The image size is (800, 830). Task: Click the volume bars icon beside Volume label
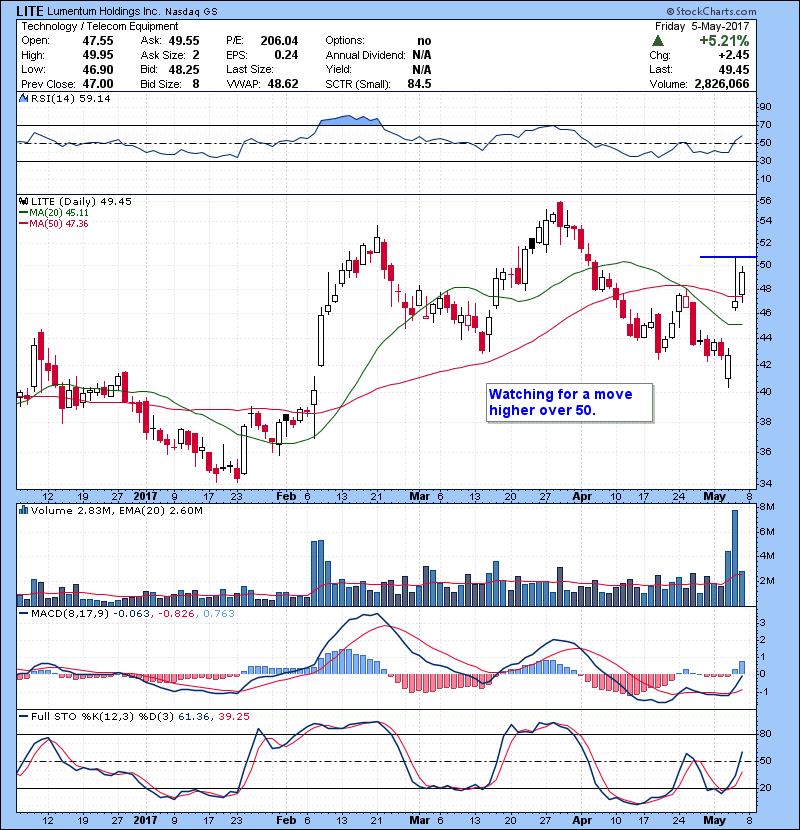pyautogui.click(x=23, y=510)
